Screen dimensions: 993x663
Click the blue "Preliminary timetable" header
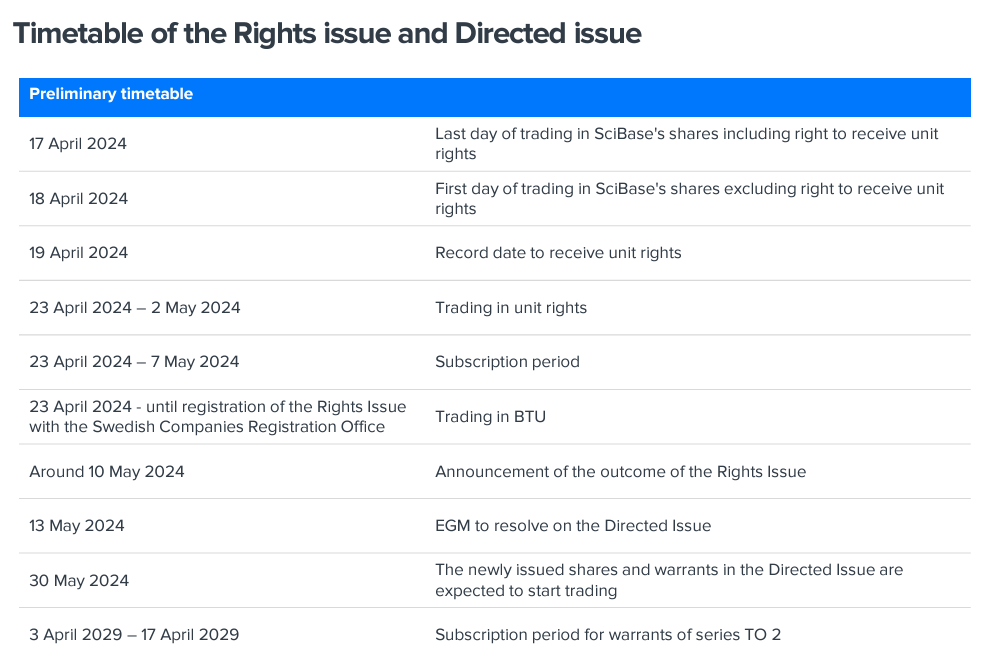coord(111,94)
